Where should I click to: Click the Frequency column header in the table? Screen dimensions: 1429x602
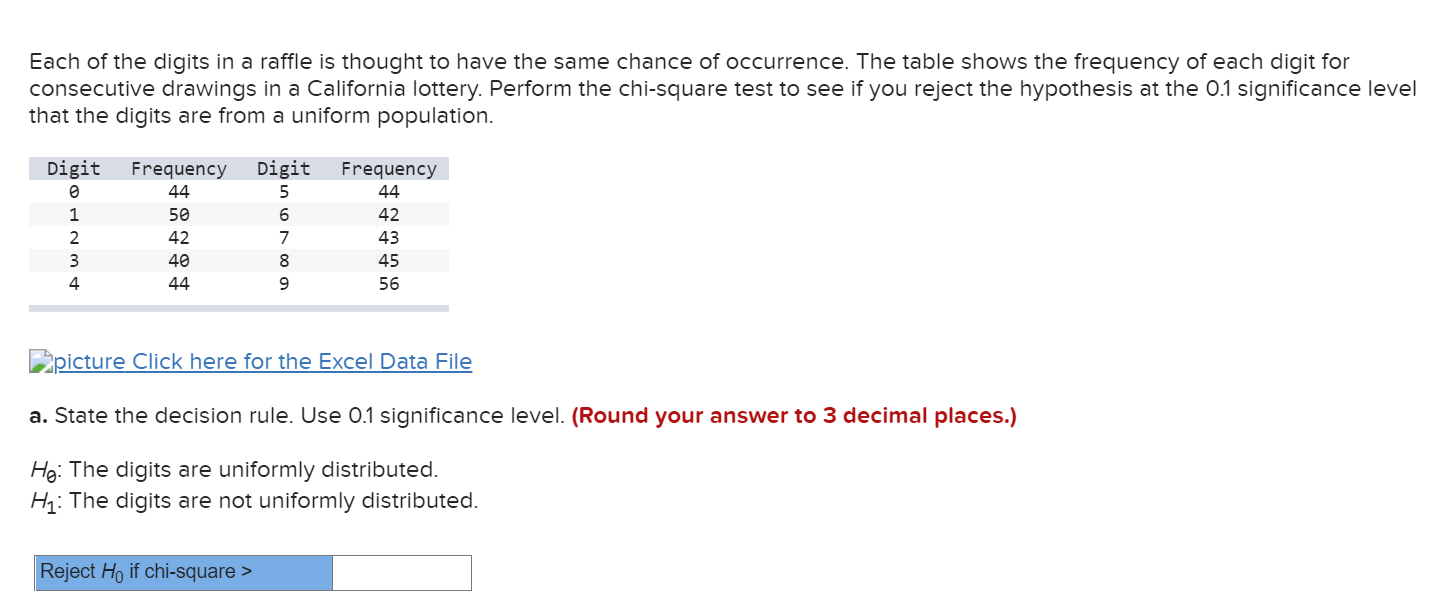coord(179,168)
